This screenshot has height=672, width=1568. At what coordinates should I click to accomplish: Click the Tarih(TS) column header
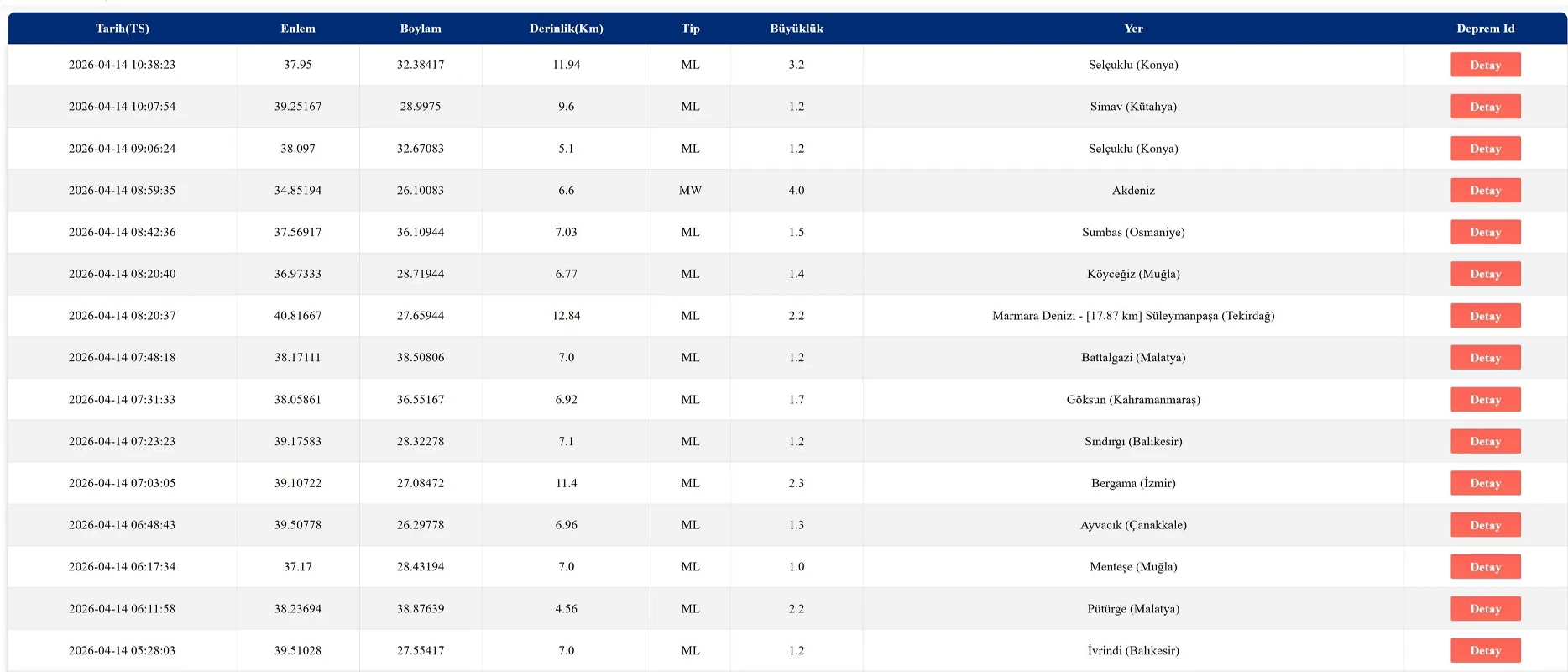[x=123, y=29]
